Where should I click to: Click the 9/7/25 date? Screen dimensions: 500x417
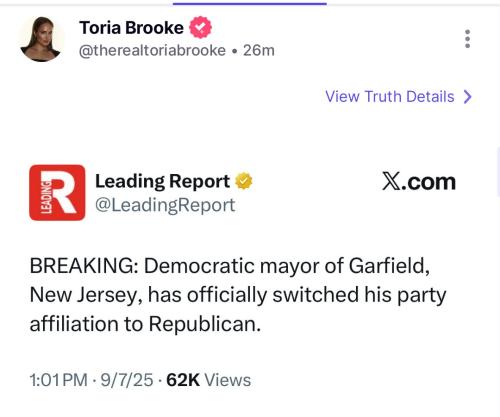[127, 380]
